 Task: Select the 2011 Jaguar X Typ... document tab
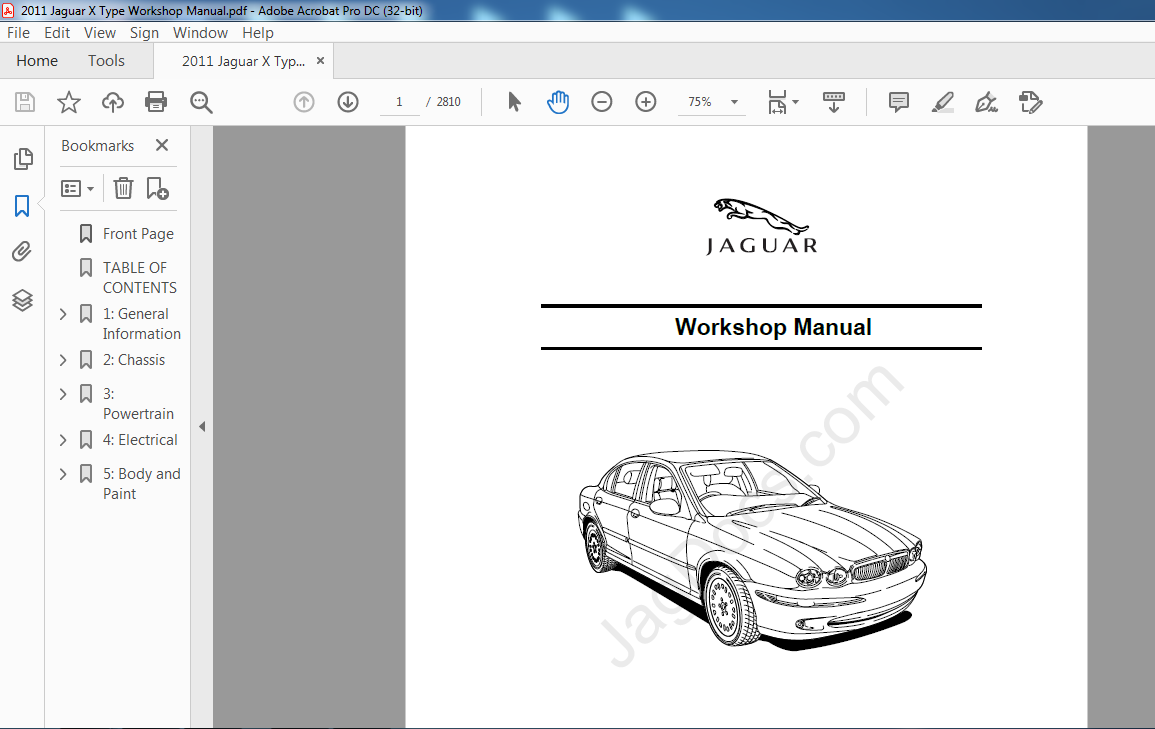click(x=243, y=61)
